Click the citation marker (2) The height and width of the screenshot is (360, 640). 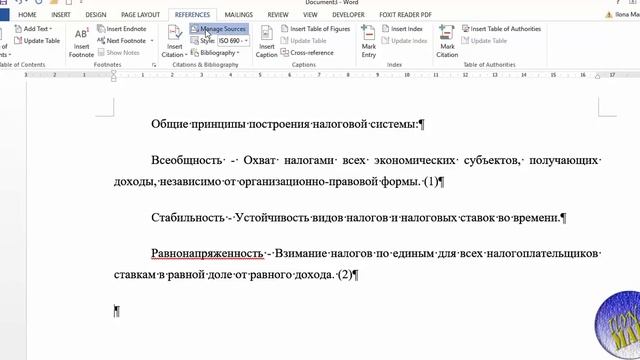click(345, 275)
